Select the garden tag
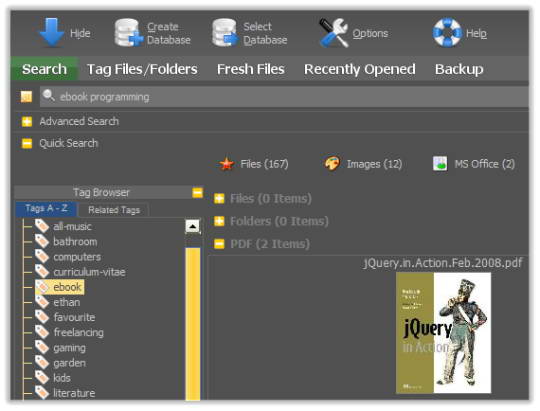Screen dimensions: 540x411 coord(69,363)
